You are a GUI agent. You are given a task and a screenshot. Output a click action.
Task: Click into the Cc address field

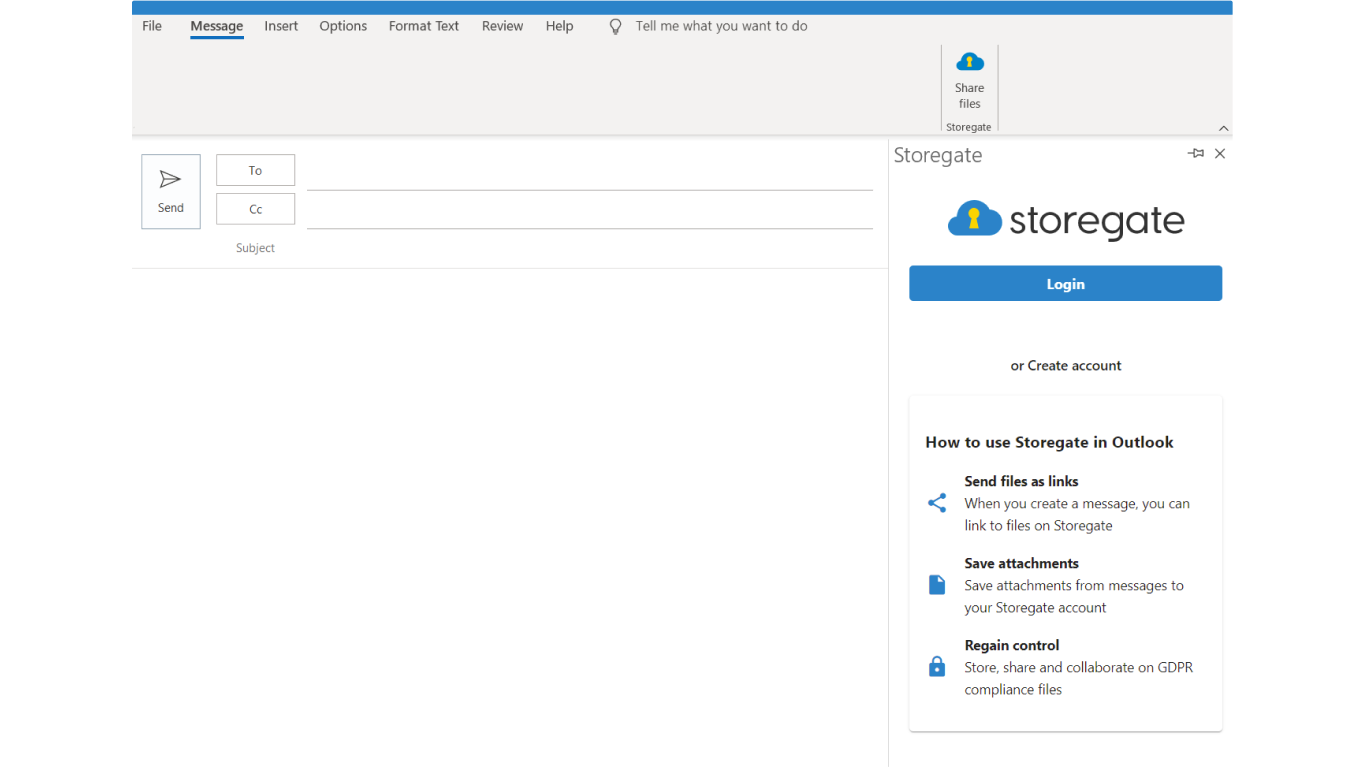(x=590, y=211)
